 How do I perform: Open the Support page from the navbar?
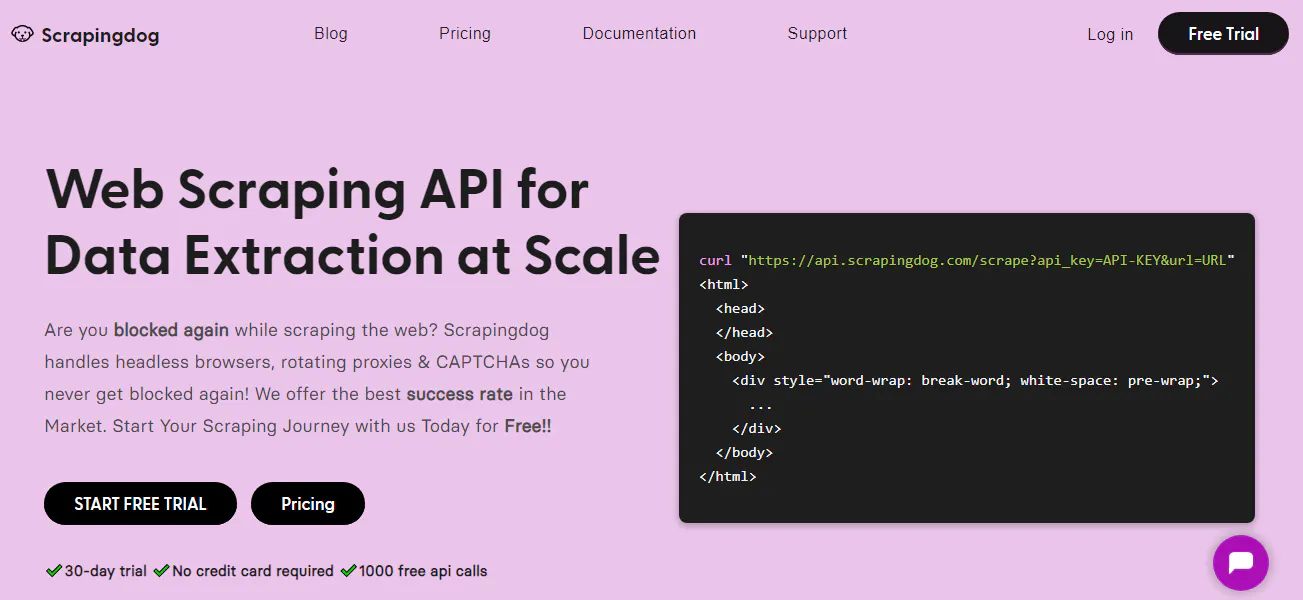click(x=817, y=33)
